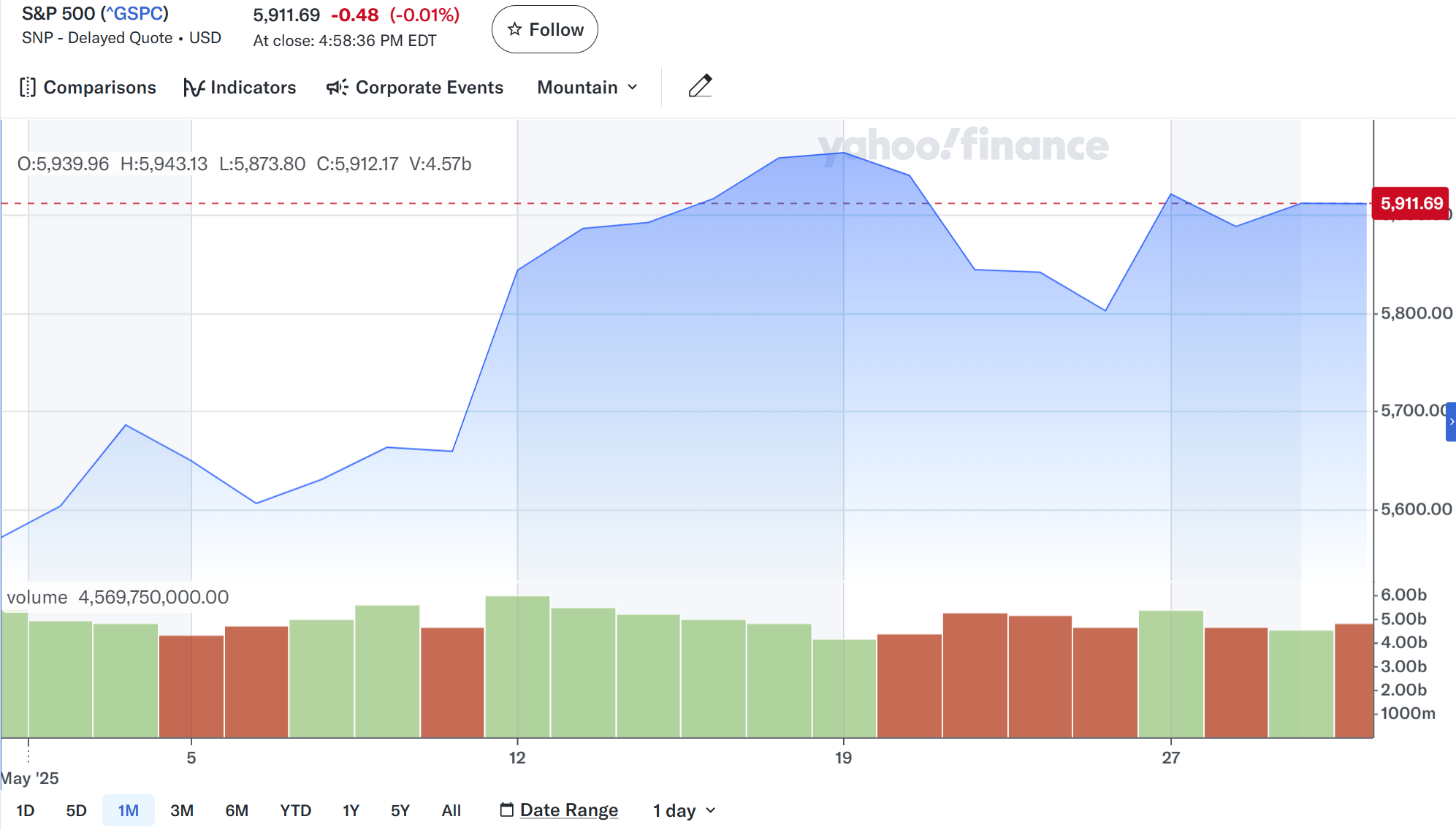
Task: Show Corporate Events options
Action: pyautogui.click(x=415, y=88)
